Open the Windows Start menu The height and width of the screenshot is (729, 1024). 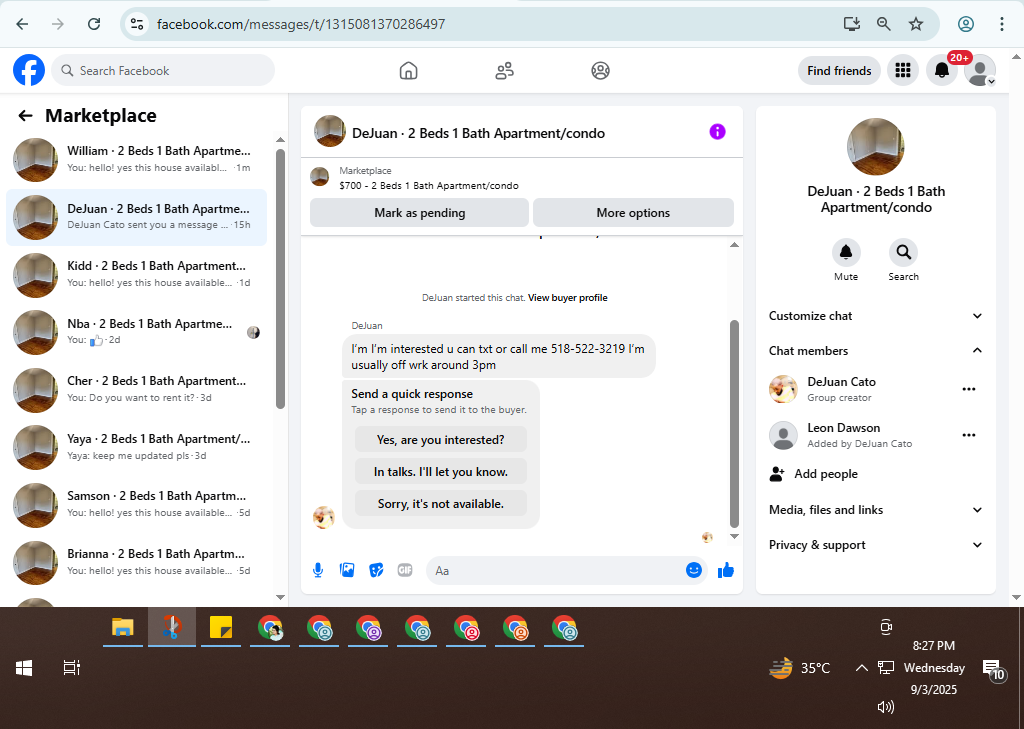[x=24, y=668]
